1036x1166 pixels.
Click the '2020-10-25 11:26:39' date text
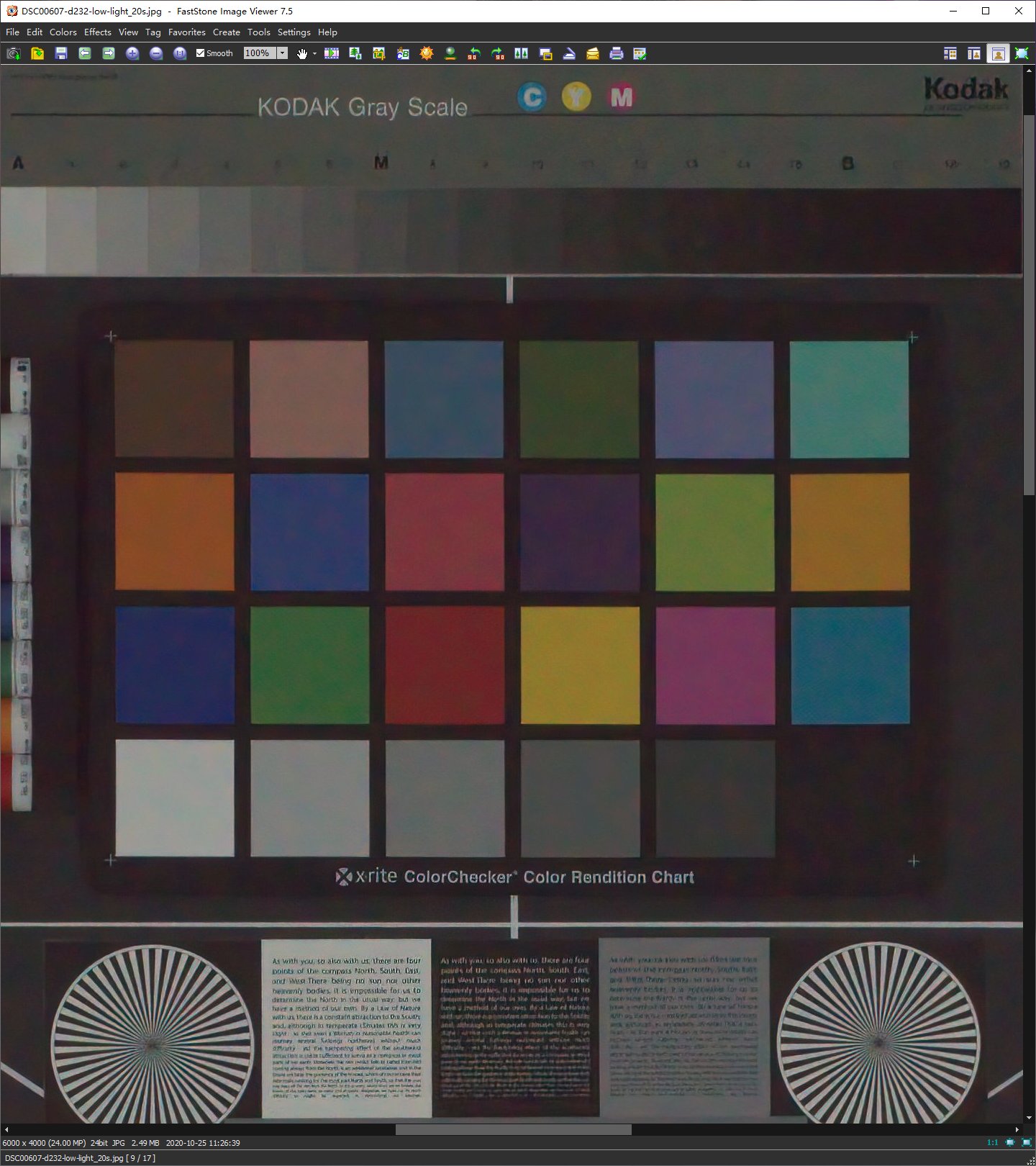pos(203,1143)
